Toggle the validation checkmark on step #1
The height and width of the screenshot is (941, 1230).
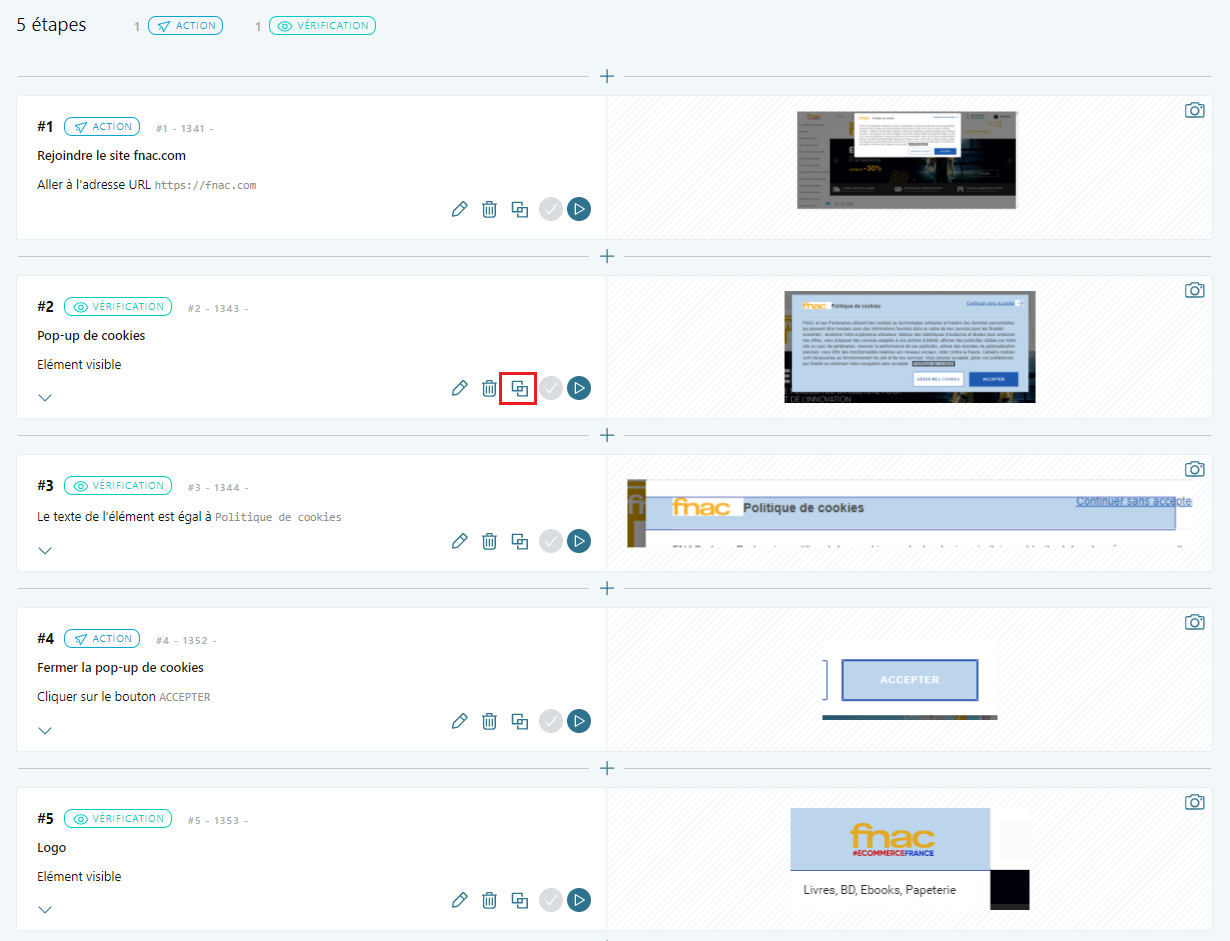click(550, 209)
